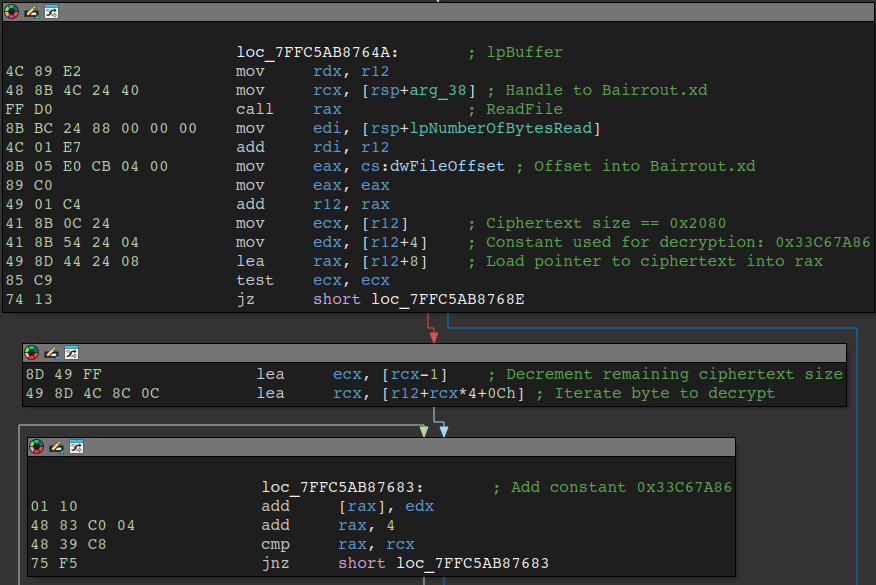Click opcode bytes '75 F5'
This screenshot has height=585, width=876.
[54, 563]
